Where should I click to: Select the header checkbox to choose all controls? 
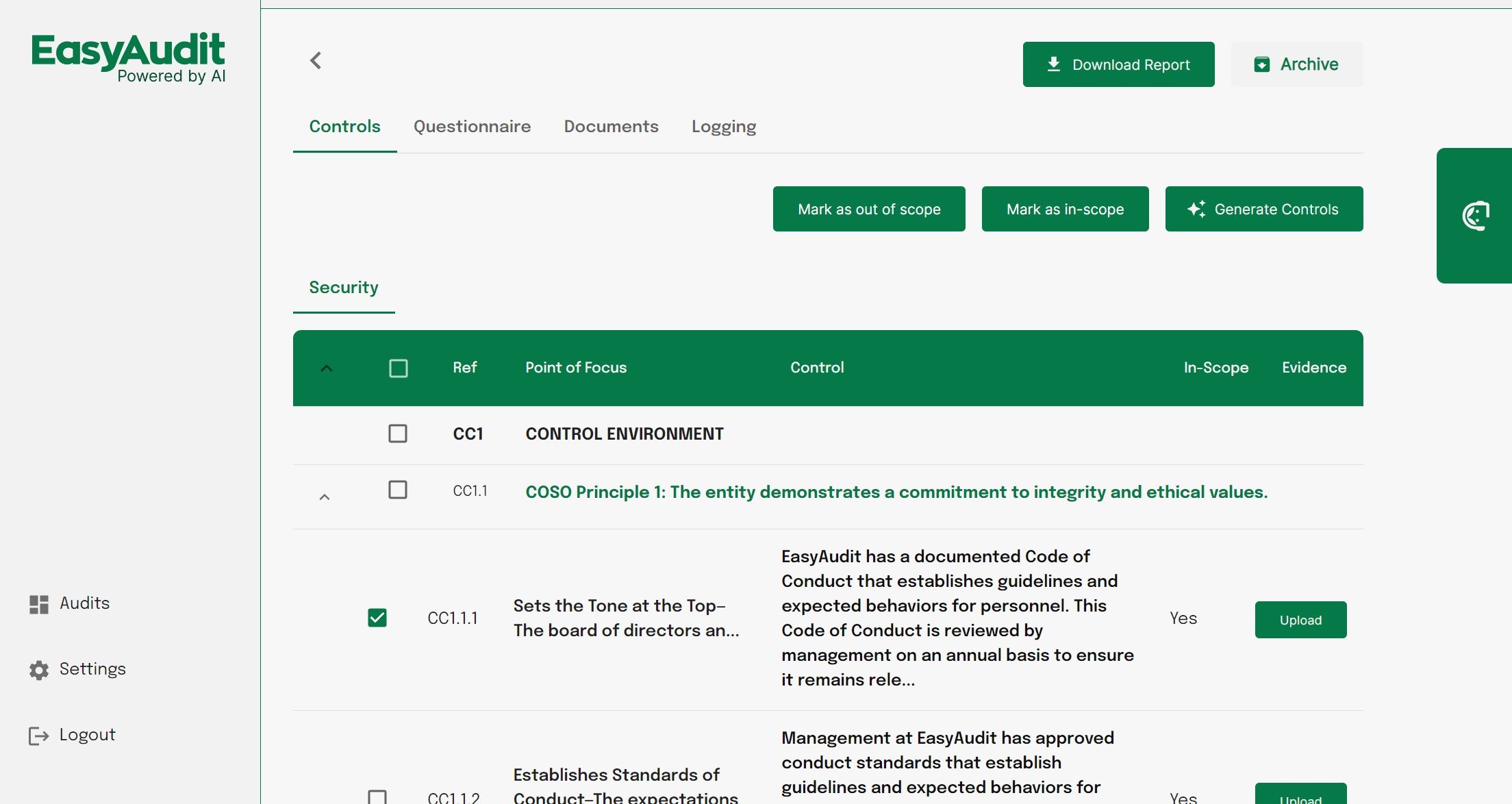pyautogui.click(x=398, y=368)
